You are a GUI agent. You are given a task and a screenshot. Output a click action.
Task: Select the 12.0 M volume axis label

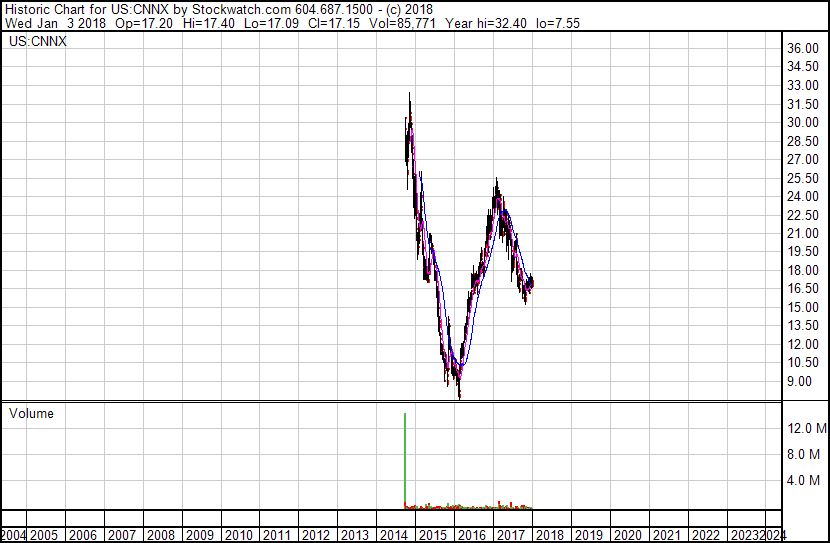tap(806, 428)
